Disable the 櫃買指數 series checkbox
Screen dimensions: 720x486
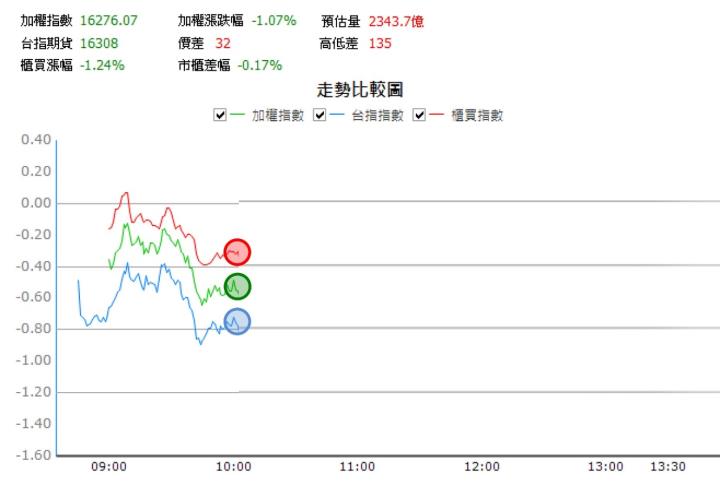(x=419, y=114)
